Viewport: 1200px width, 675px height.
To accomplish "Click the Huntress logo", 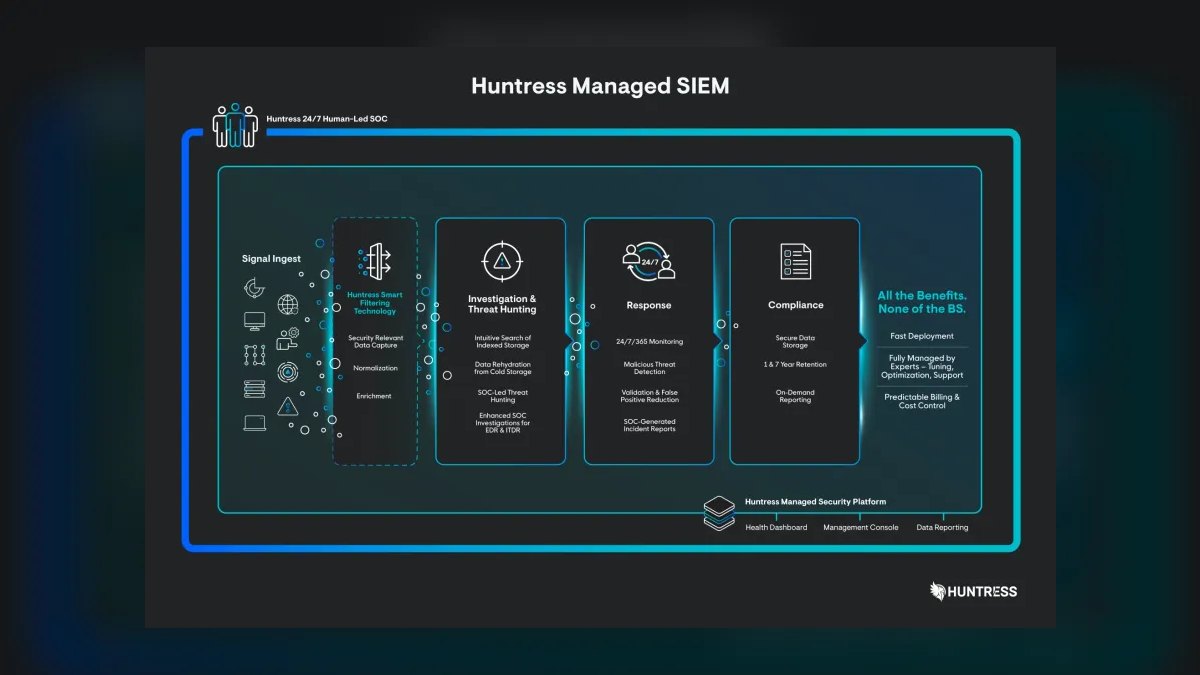I will [x=973, y=591].
